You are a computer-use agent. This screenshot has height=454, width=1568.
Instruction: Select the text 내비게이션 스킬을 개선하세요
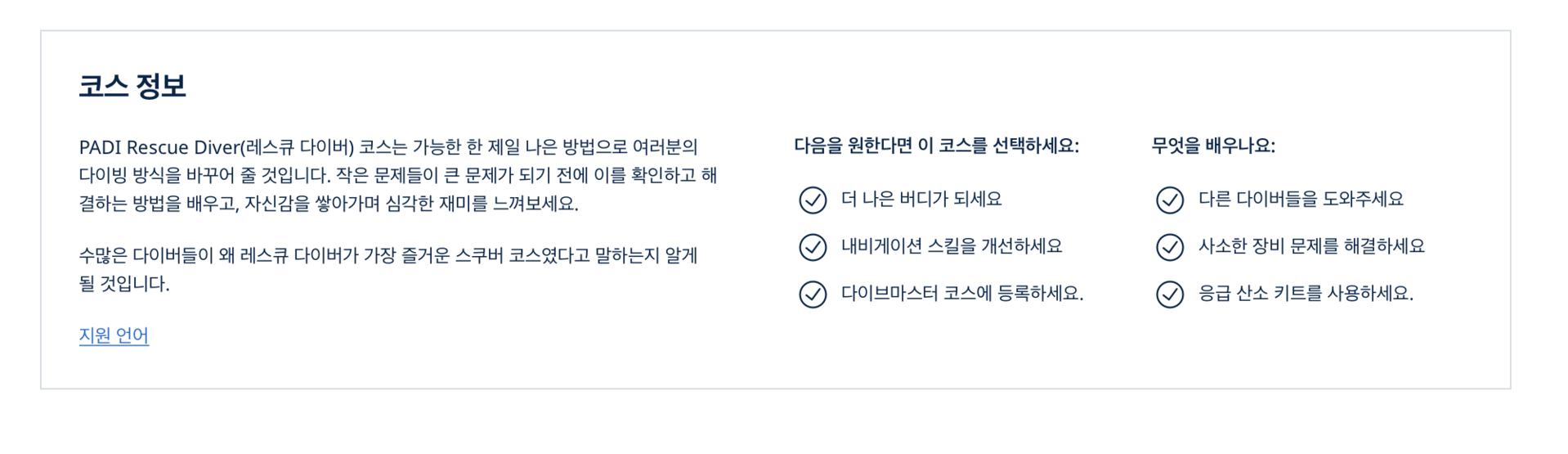pyautogui.click(x=952, y=246)
